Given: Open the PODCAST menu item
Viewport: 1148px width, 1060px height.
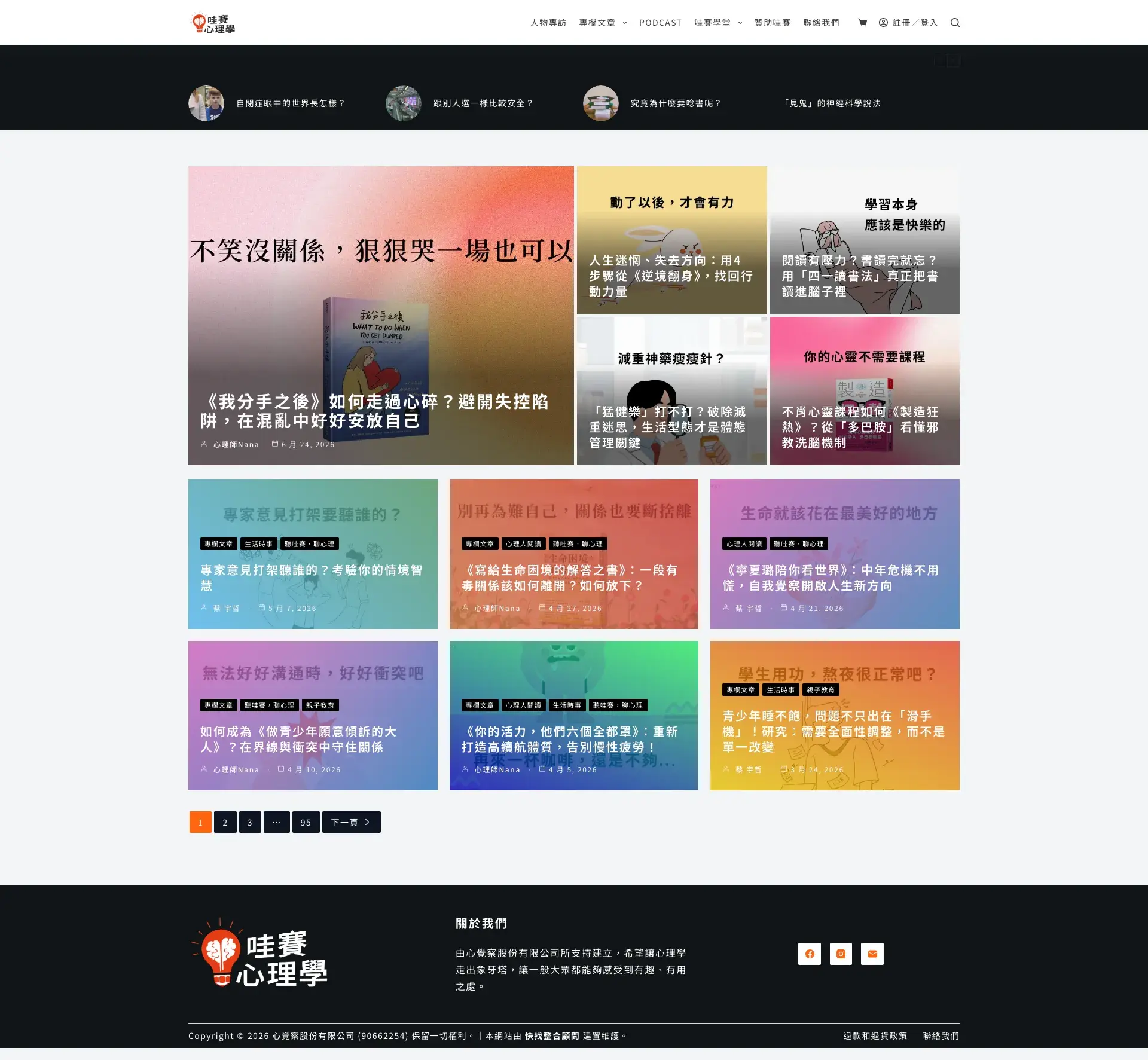Looking at the screenshot, I should [660, 23].
